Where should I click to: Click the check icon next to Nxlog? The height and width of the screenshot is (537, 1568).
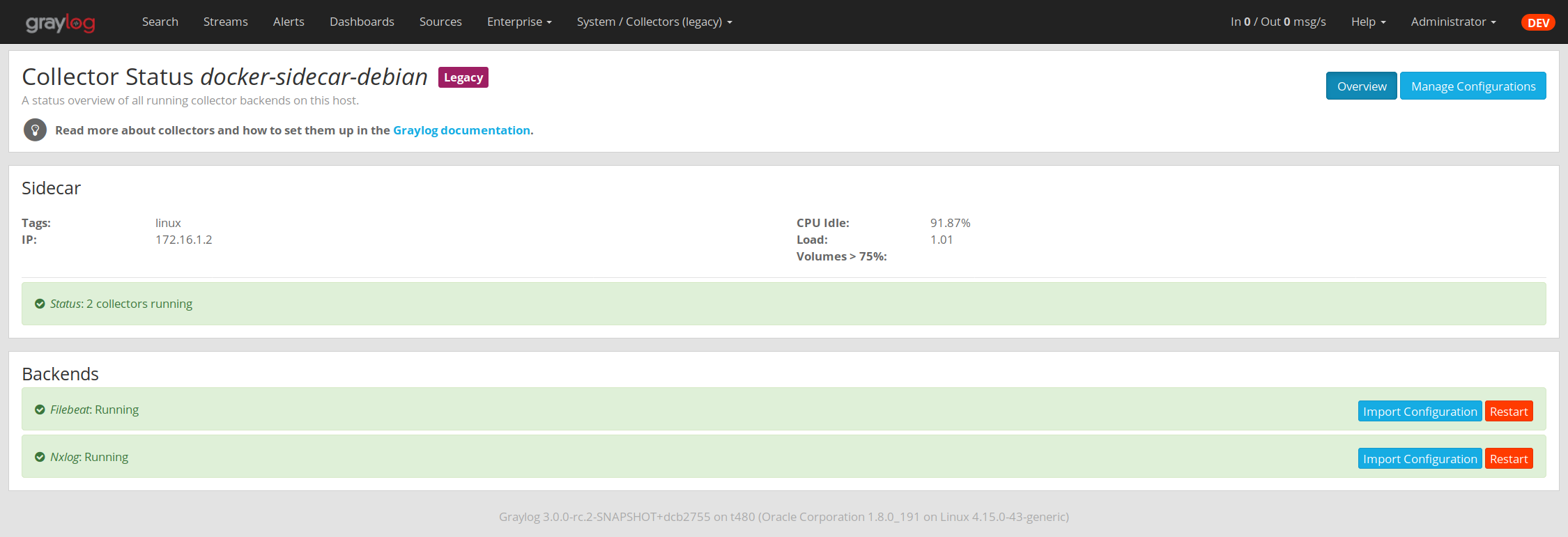point(40,457)
